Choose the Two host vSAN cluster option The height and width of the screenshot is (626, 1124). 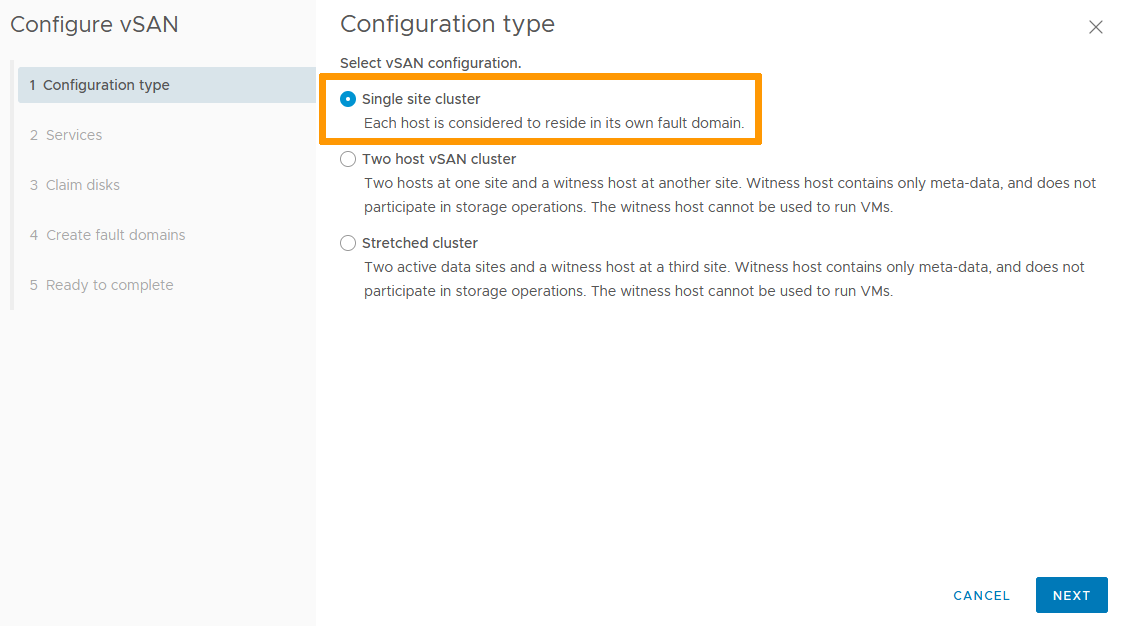click(347, 158)
